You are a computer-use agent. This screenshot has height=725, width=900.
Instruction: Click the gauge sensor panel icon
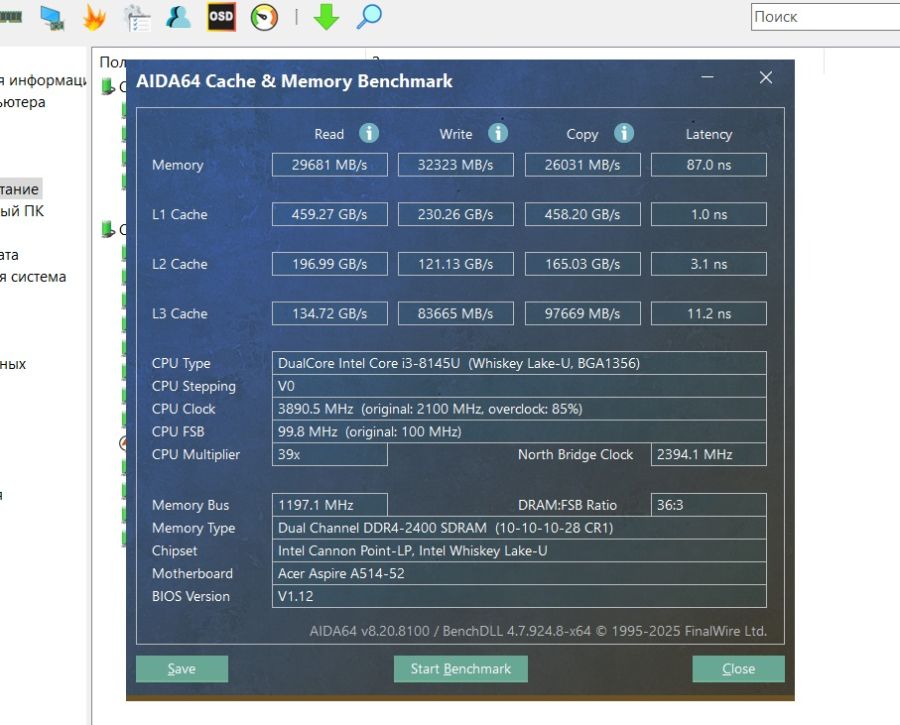pos(264,17)
